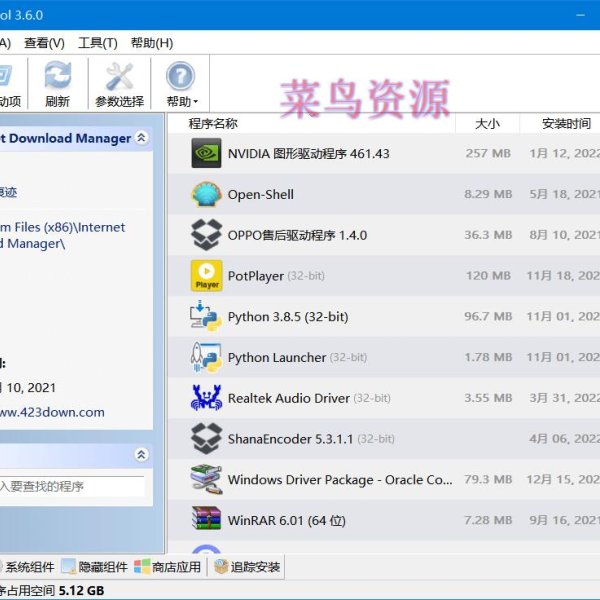The height and width of the screenshot is (600, 600).
Task: Select the "Python Launcher" program name
Action: click(x=277, y=357)
